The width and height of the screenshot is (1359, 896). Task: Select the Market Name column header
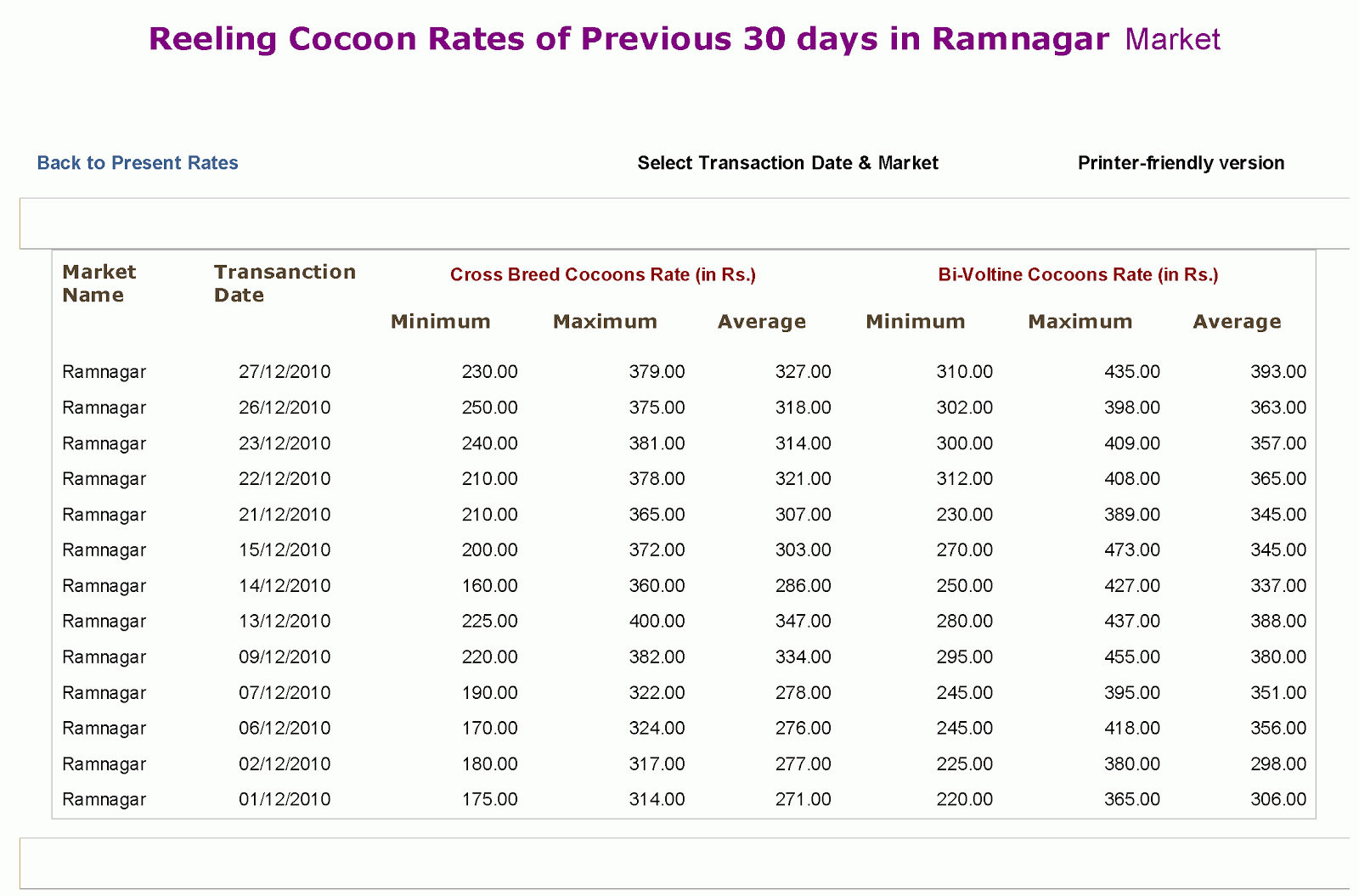[99, 283]
